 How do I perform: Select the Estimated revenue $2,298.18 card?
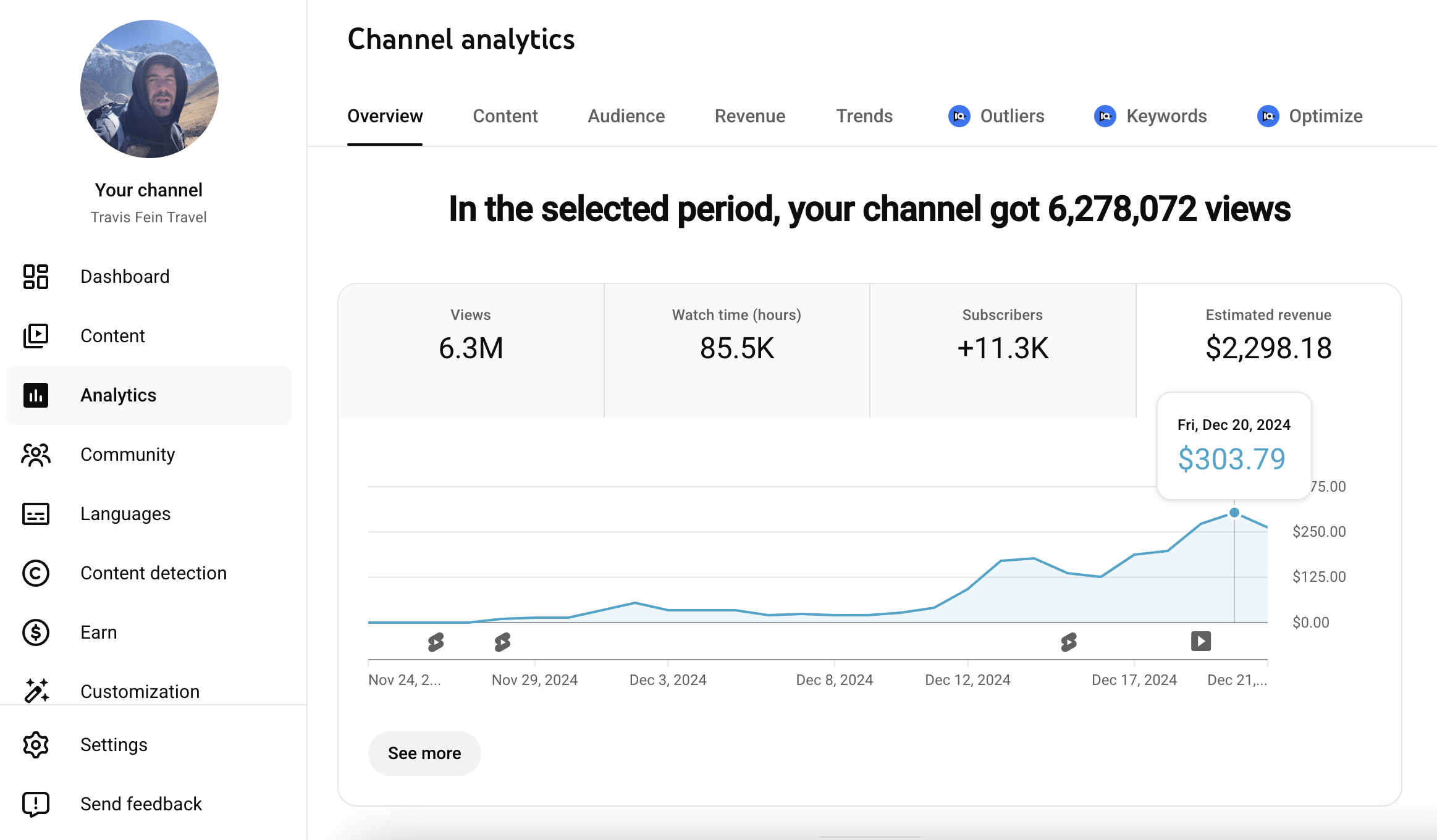(x=1268, y=351)
